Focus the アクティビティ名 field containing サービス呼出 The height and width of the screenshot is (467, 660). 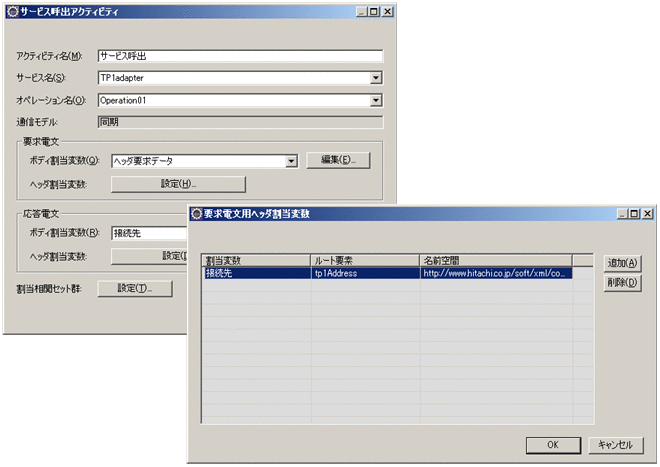[x=240, y=56]
